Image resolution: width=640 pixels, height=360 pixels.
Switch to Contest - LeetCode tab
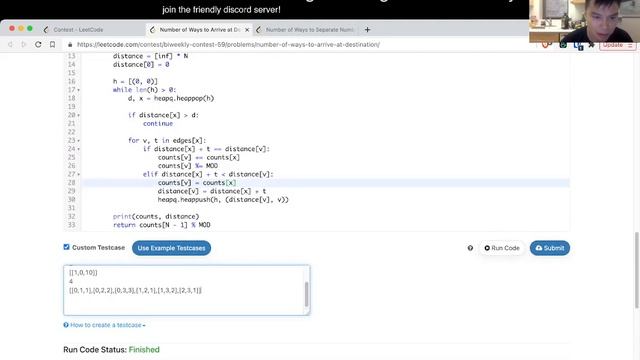[78, 30]
